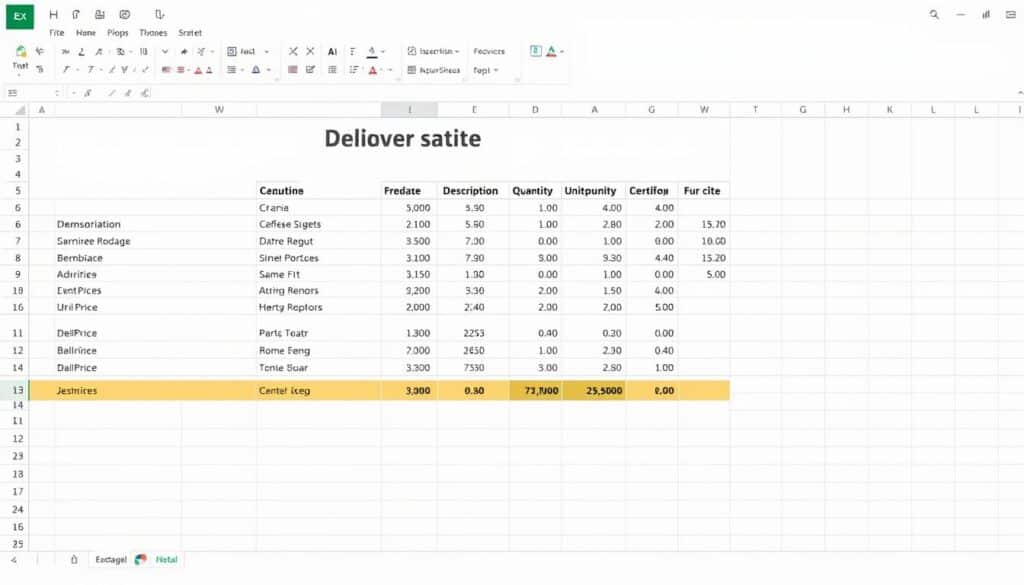Screen dimensions: 1024x585
Task: Open the fept dropdown
Action: 496,70
